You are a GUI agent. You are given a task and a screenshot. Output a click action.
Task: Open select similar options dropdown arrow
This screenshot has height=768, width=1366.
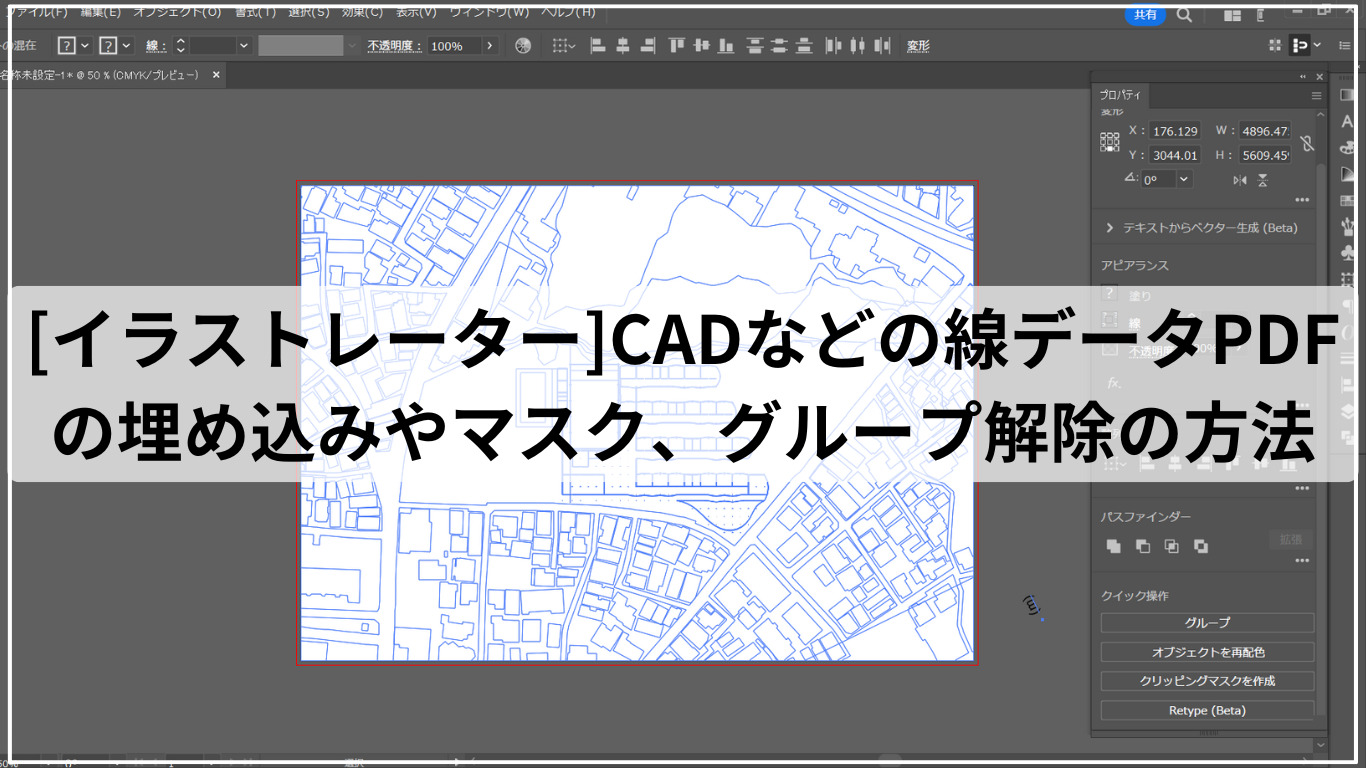click(x=1317, y=45)
